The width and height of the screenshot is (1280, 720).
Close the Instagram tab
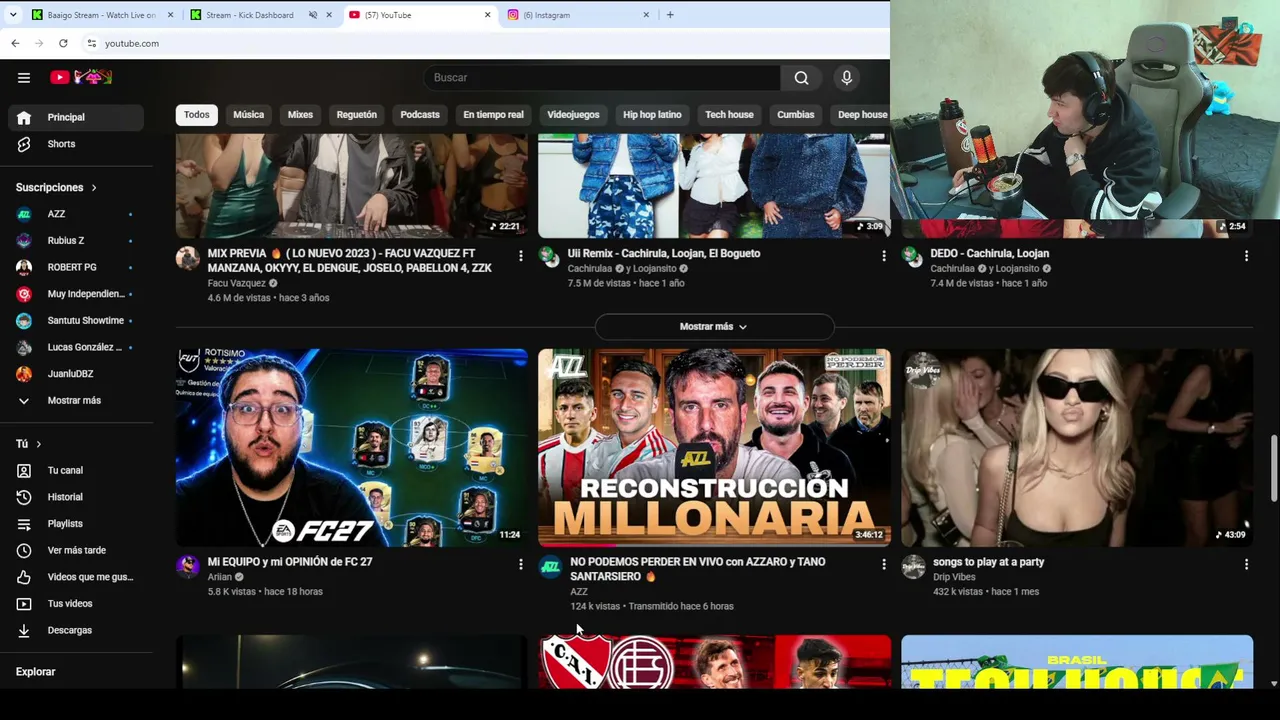(646, 15)
